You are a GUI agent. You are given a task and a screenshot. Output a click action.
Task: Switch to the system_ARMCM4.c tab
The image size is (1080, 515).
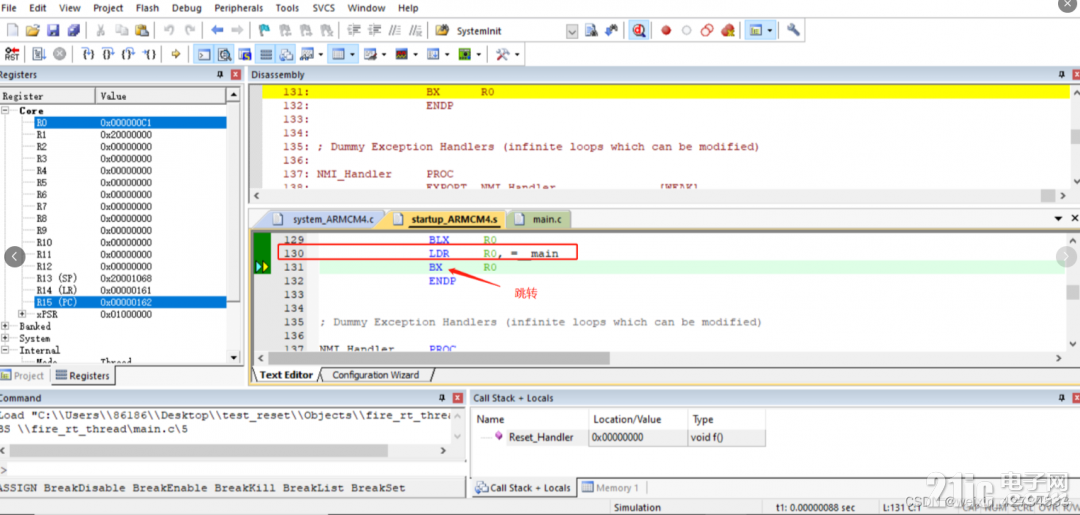click(x=325, y=219)
